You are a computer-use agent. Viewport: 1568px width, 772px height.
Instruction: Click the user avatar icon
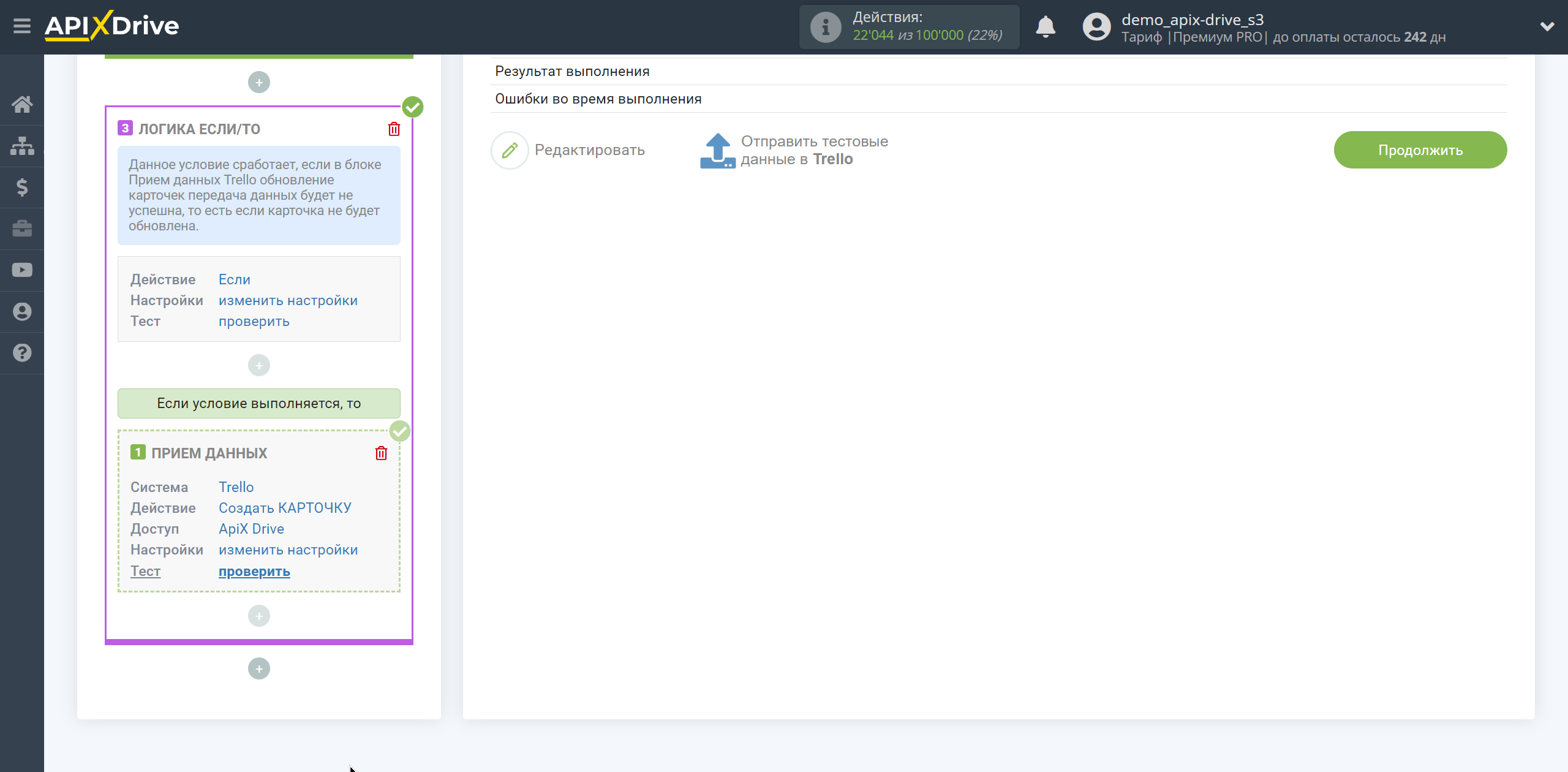tap(1096, 27)
